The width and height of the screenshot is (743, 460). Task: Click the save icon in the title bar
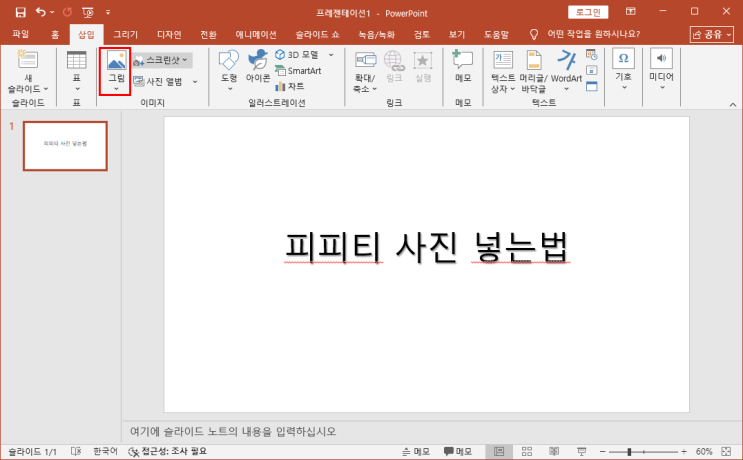[x=20, y=12]
